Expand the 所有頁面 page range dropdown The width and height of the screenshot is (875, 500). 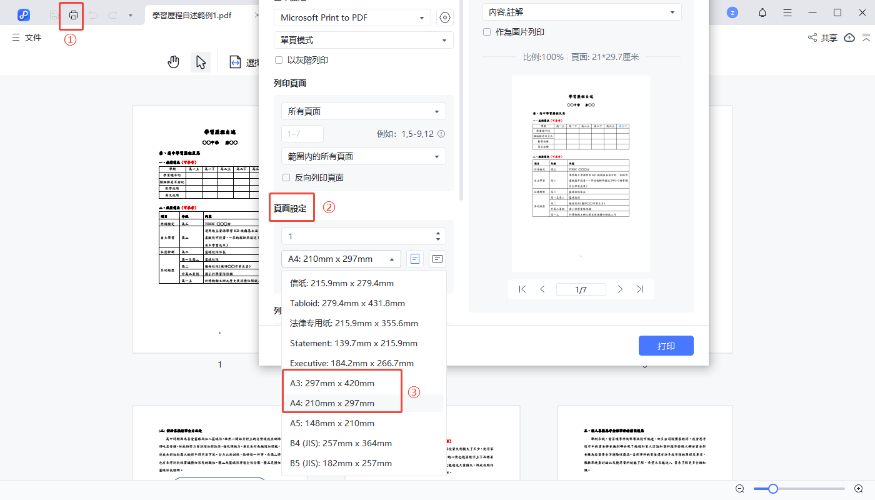pos(363,111)
